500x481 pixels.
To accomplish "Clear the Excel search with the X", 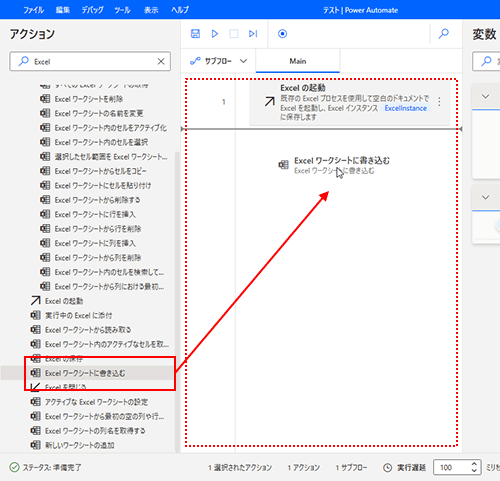I will (161, 61).
